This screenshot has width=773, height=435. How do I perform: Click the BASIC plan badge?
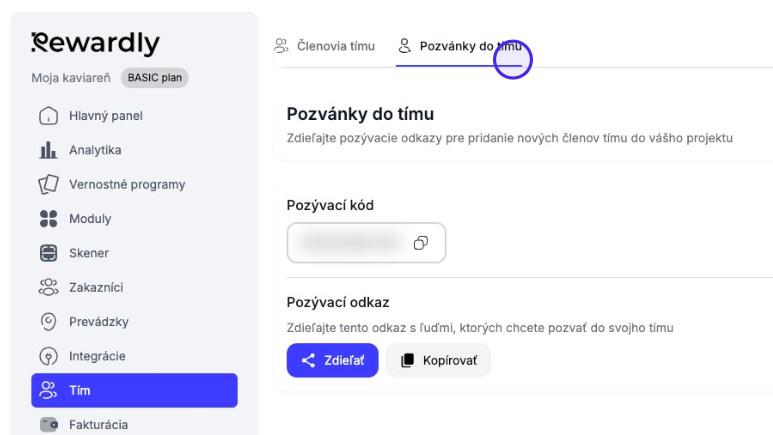coord(155,78)
